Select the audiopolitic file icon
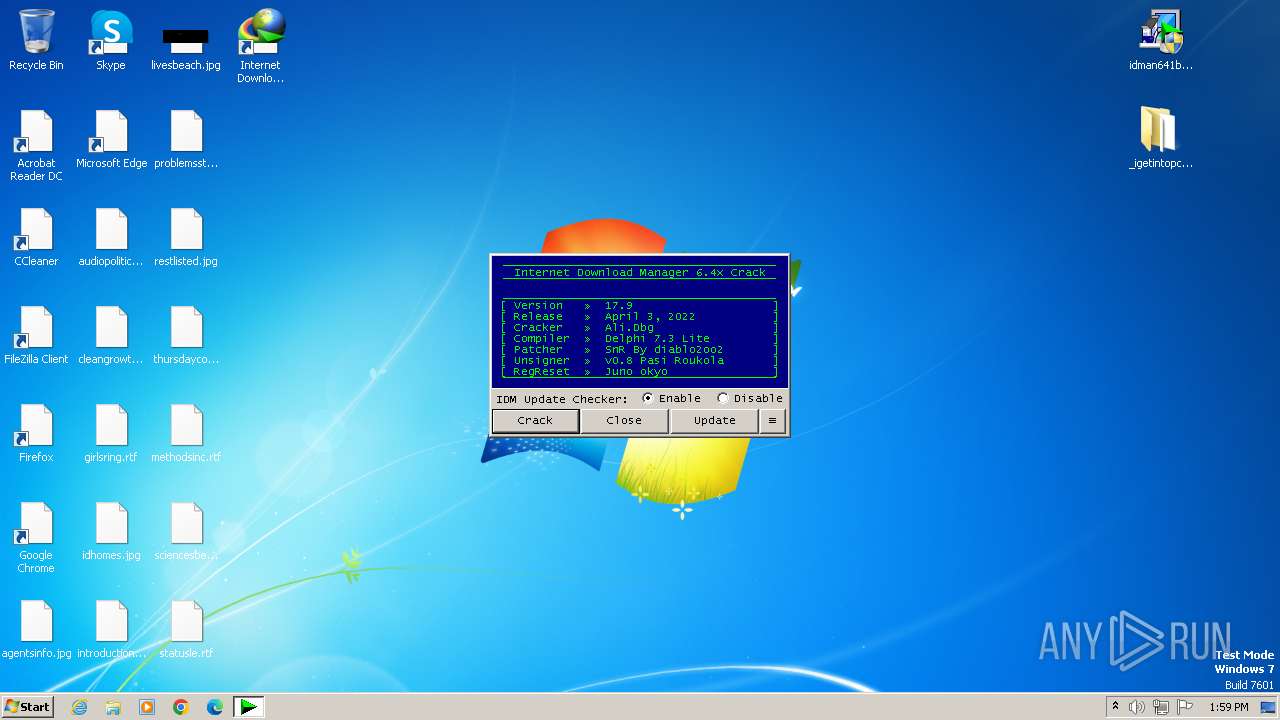Viewport: 1280px width, 720px height. pos(111,238)
